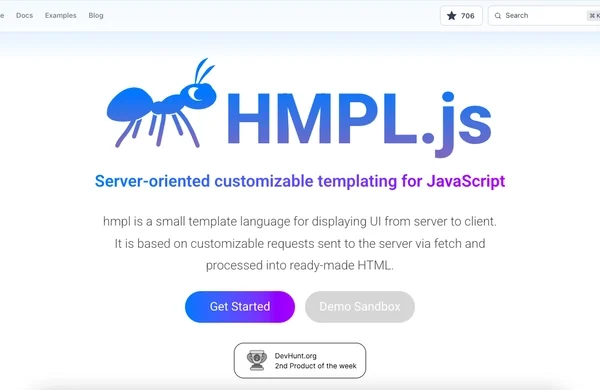
Task: Click the 706 star count
Action: point(468,16)
